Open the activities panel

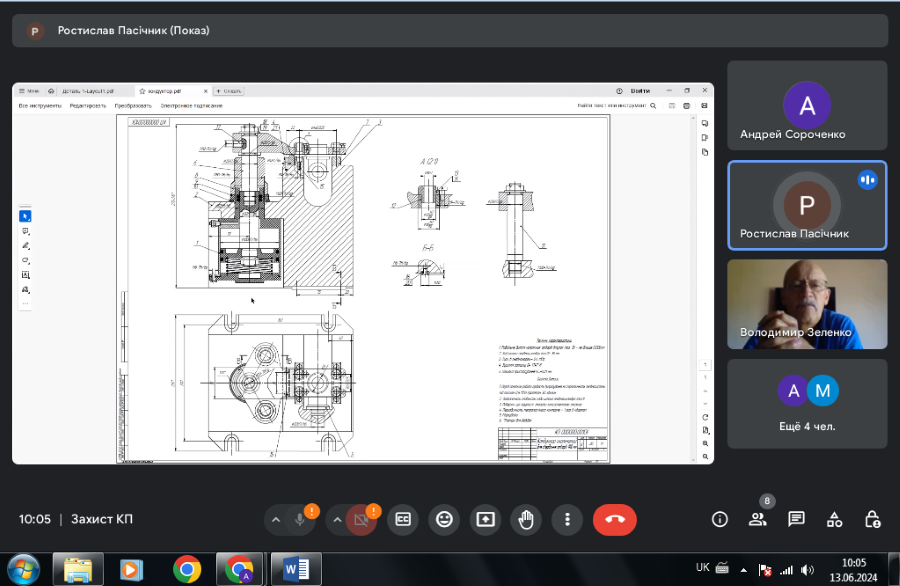point(834,519)
